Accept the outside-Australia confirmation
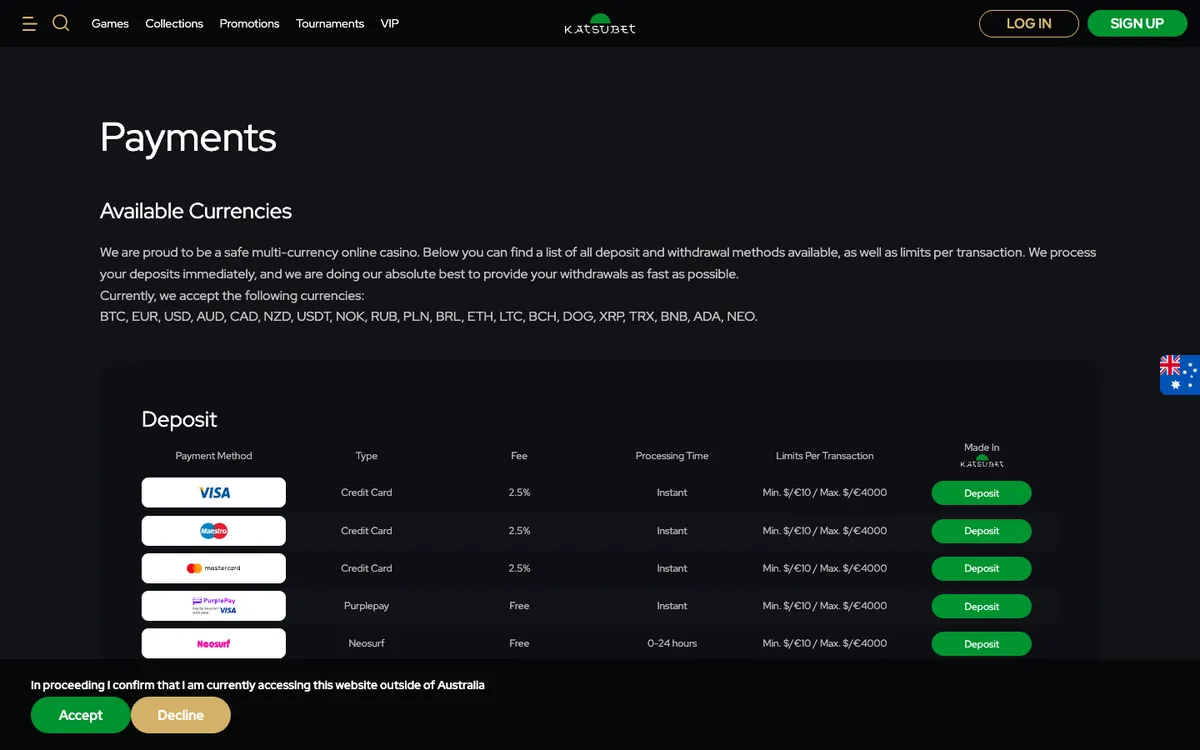Screen dimensions: 1200x750 point(81,715)
